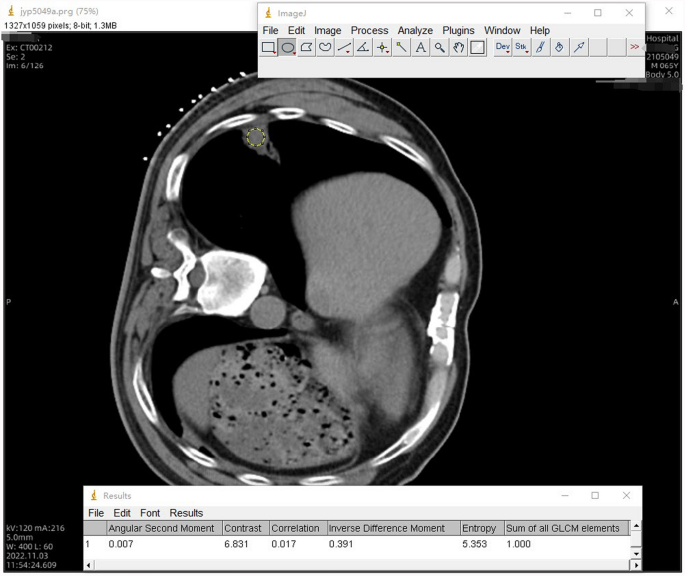This screenshot has width=685, height=576.
Task: Select the Brush tool
Action: point(540,47)
